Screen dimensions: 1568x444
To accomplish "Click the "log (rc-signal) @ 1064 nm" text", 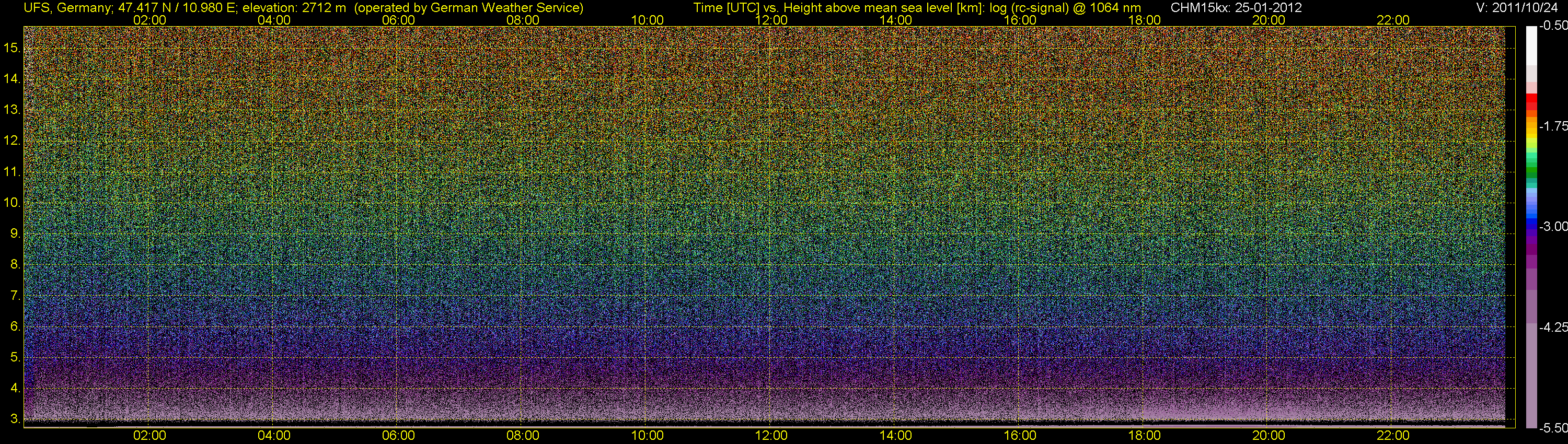I will pos(1065,8).
